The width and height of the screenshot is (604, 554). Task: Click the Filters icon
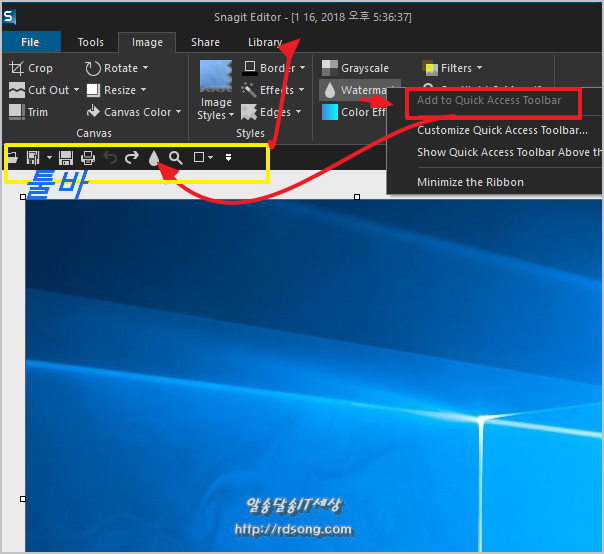430,68
